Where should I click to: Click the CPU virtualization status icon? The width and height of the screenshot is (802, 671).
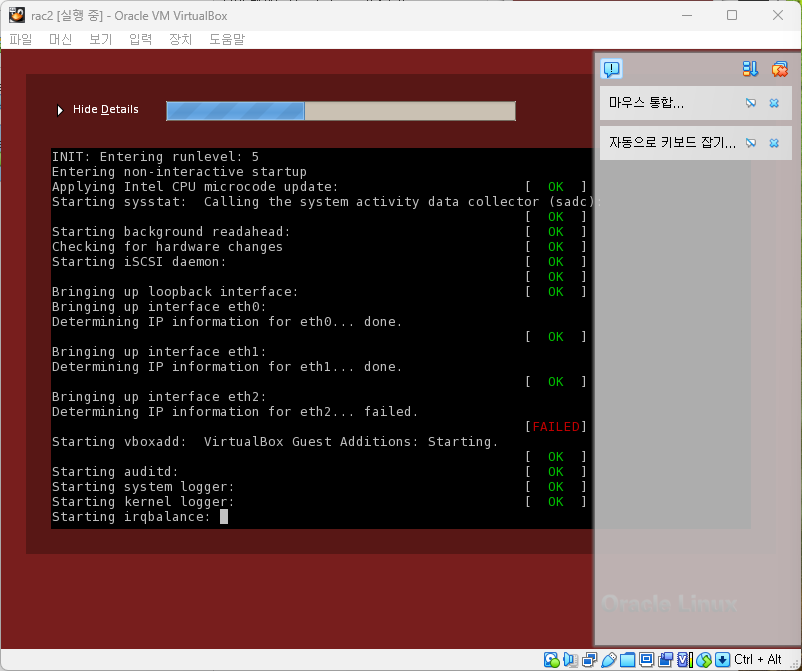685,660
